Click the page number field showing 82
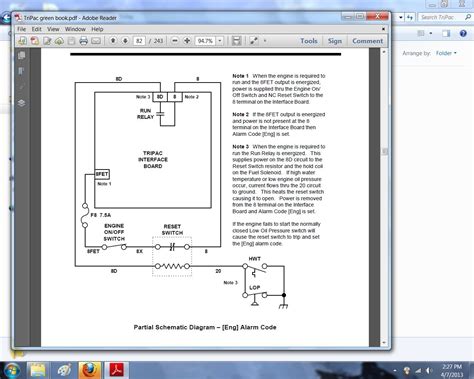 click(x=139, y=41)
